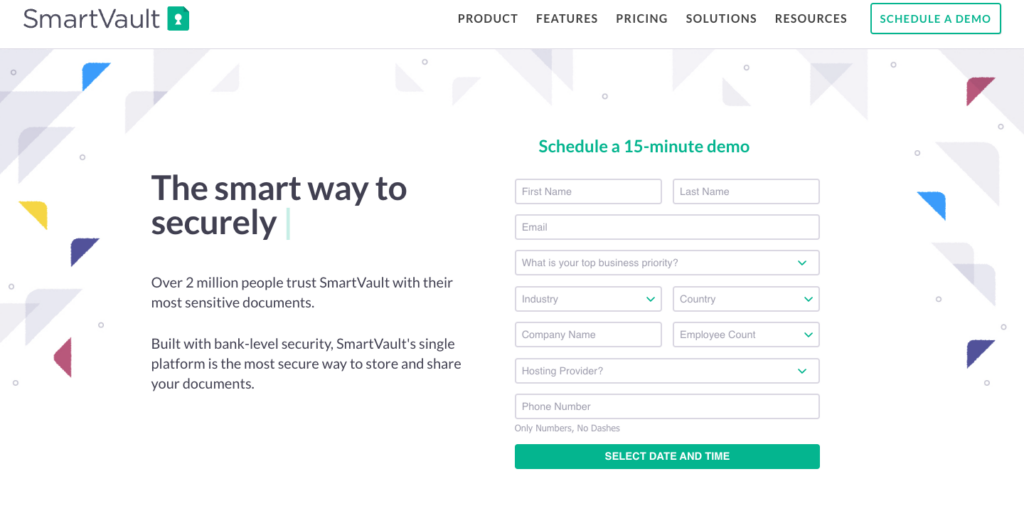Open the Product menu
Viewport: 1024px width, 521px height.
(487, 19)
